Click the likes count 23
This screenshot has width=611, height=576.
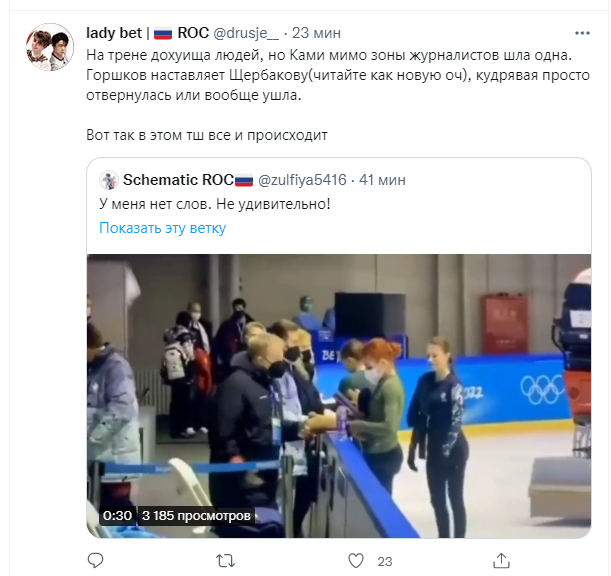click(x=384, y=560)
